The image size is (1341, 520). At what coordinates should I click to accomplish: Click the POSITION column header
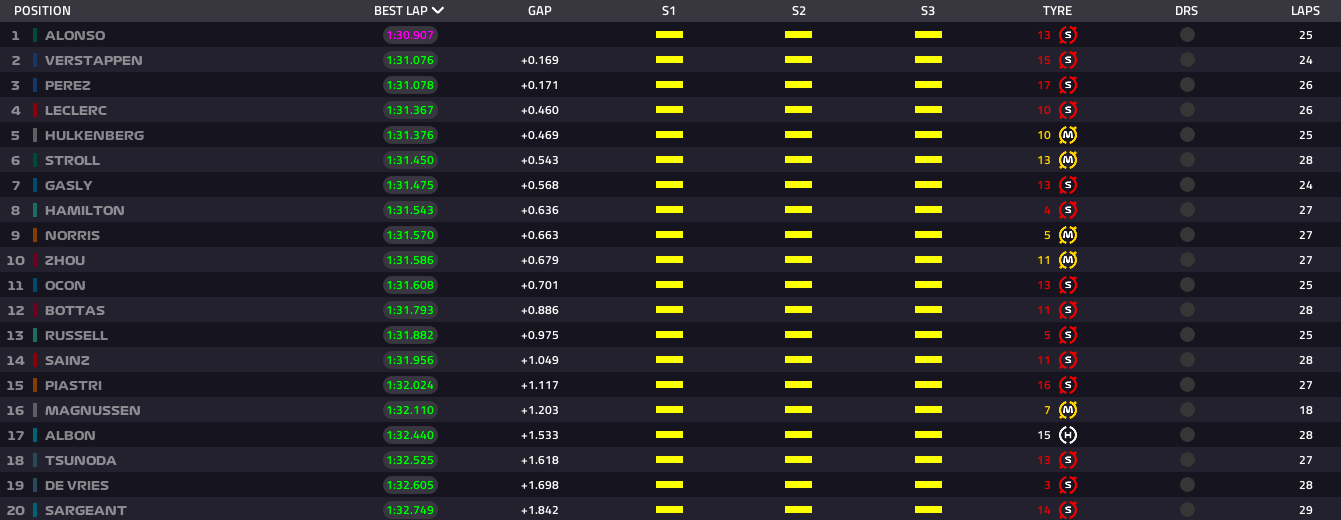click(42, 11)
